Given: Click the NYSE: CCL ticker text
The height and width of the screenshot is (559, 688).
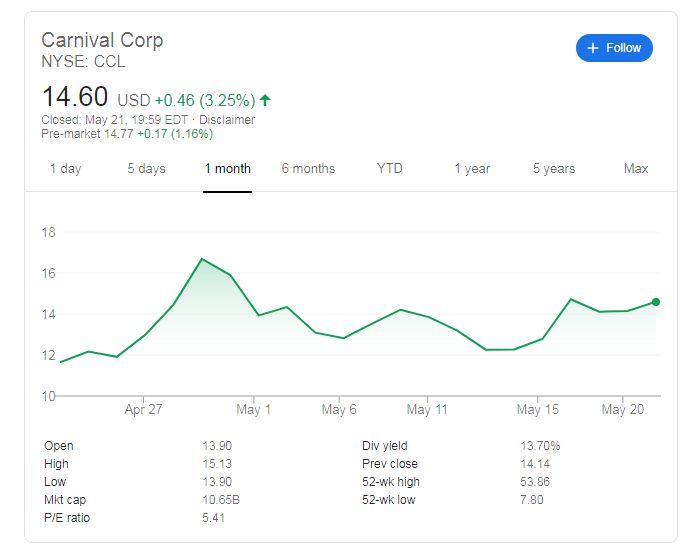Looking at the screenshot, I should 83,61.
